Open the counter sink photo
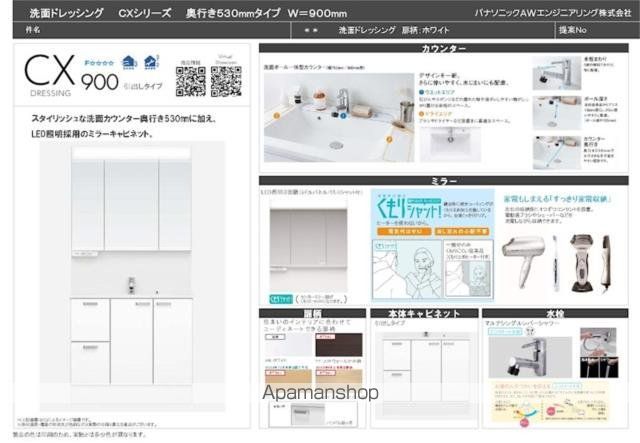 (339, 118)
